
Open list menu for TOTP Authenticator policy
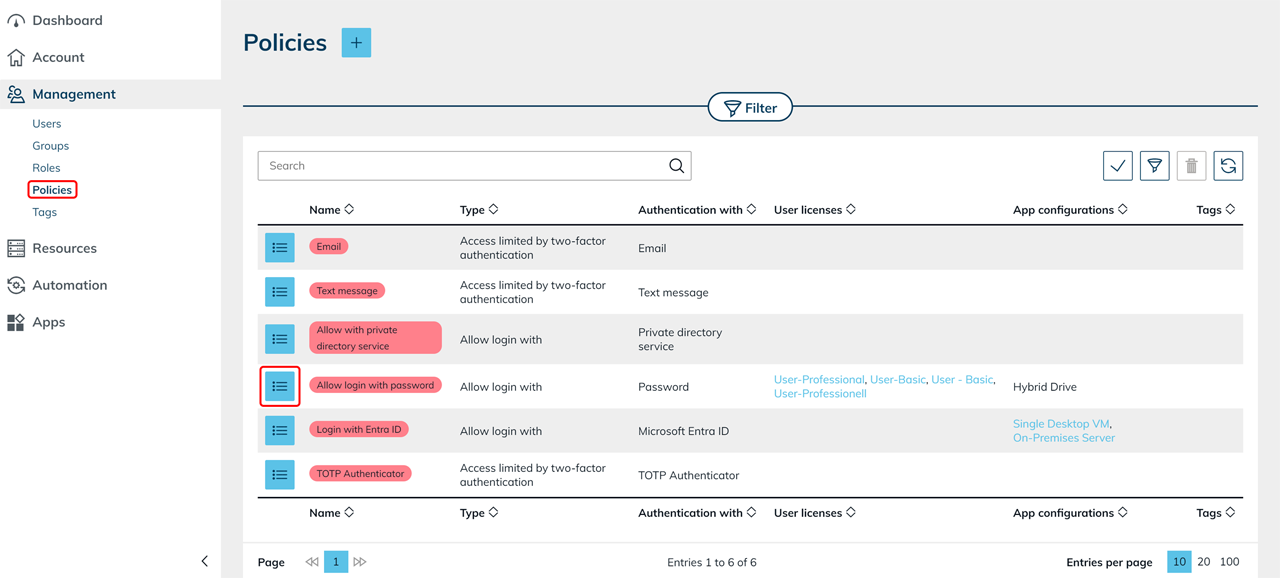[x=280, y=475]
